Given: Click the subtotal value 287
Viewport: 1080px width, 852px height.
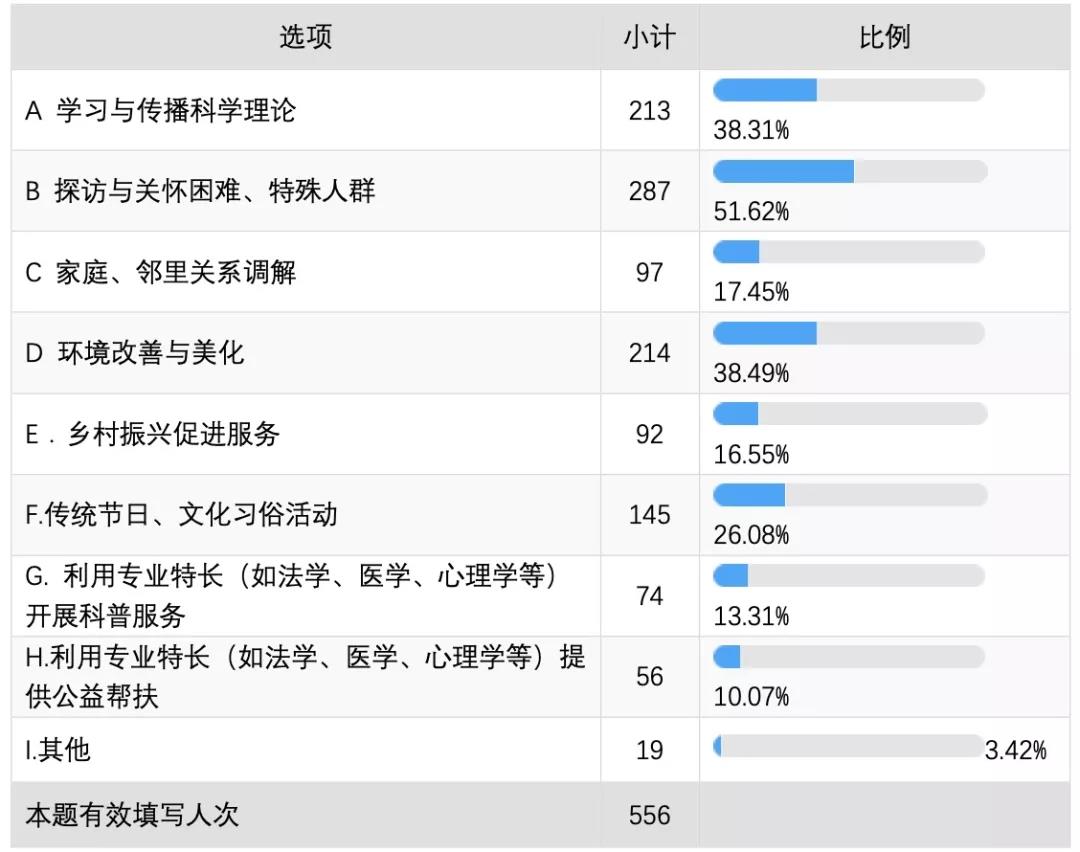Looking at the screenshot, I should [649, 191].
